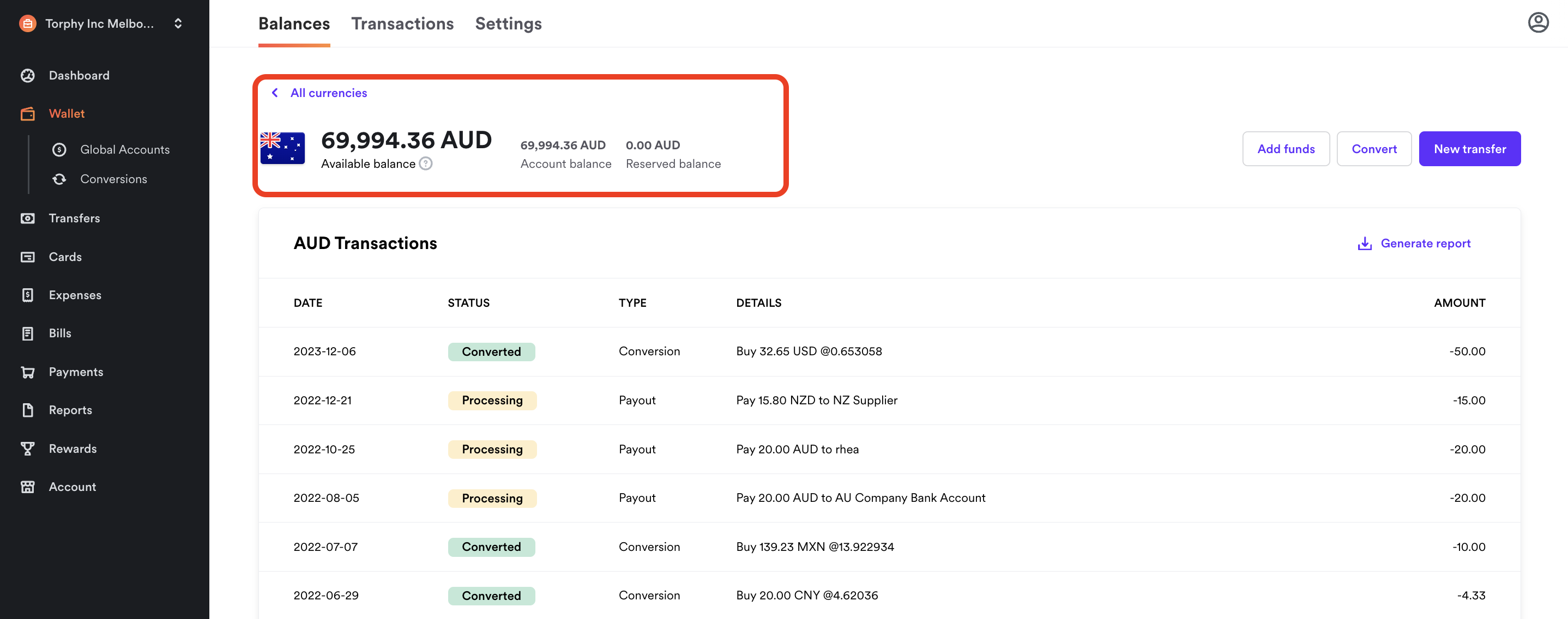The image size is (1568, 619).
Task: Click the Dashboard sidebar icon
Action: pyautogui.click(x=28, y=76)
